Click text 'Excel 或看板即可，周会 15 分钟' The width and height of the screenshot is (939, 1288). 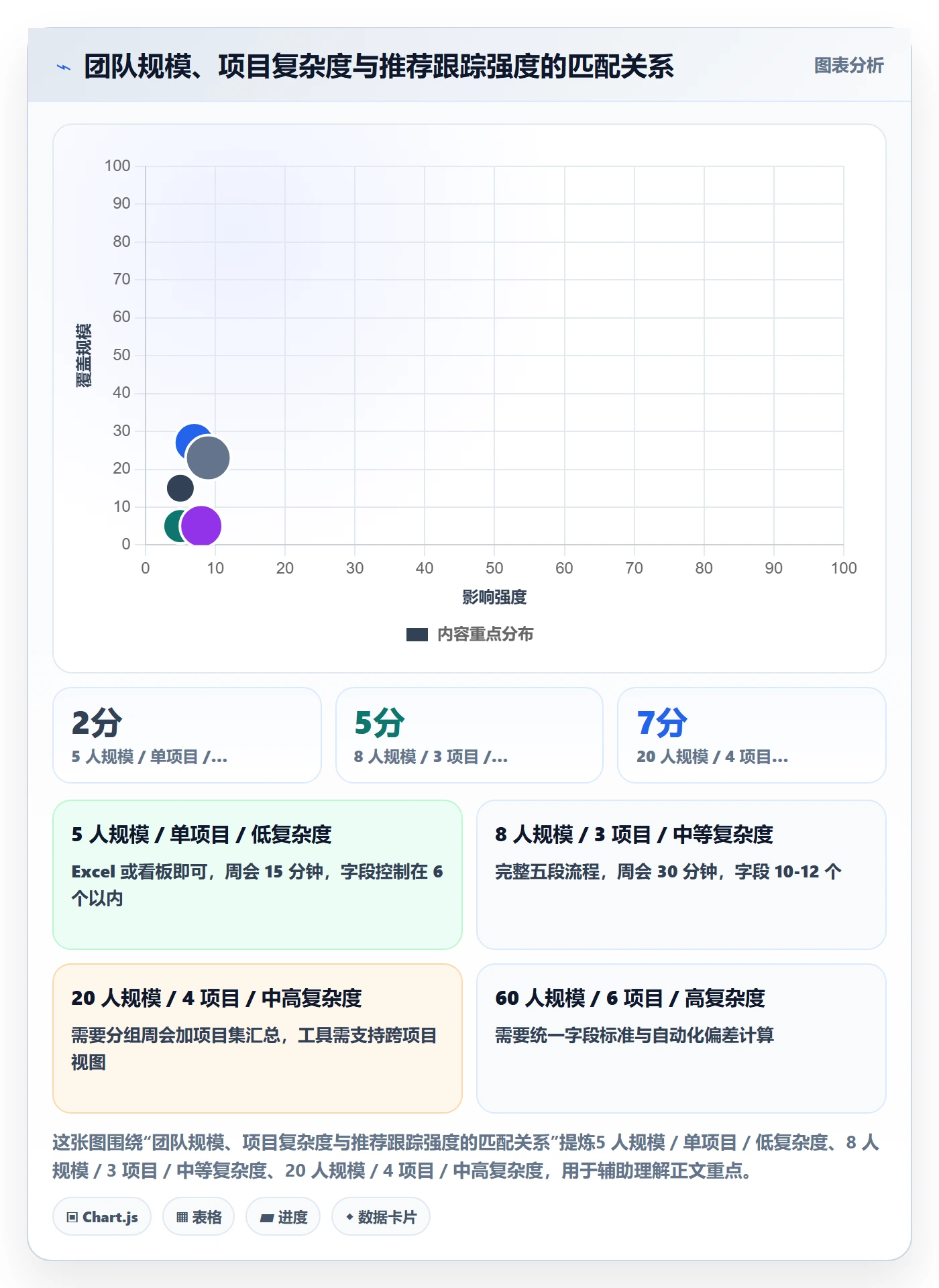197,872
